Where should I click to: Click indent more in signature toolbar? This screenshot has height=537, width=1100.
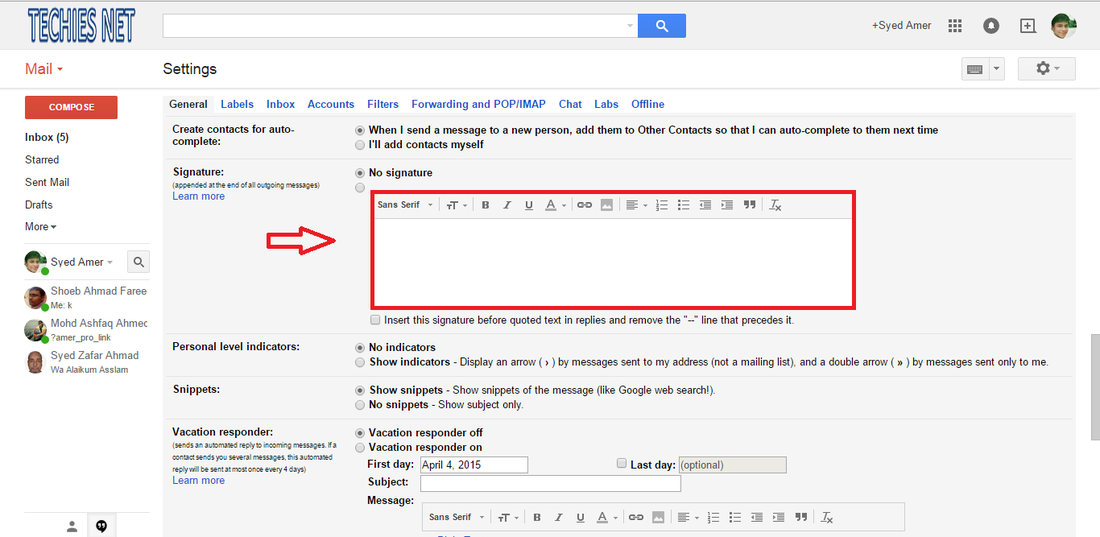[727, 205]
